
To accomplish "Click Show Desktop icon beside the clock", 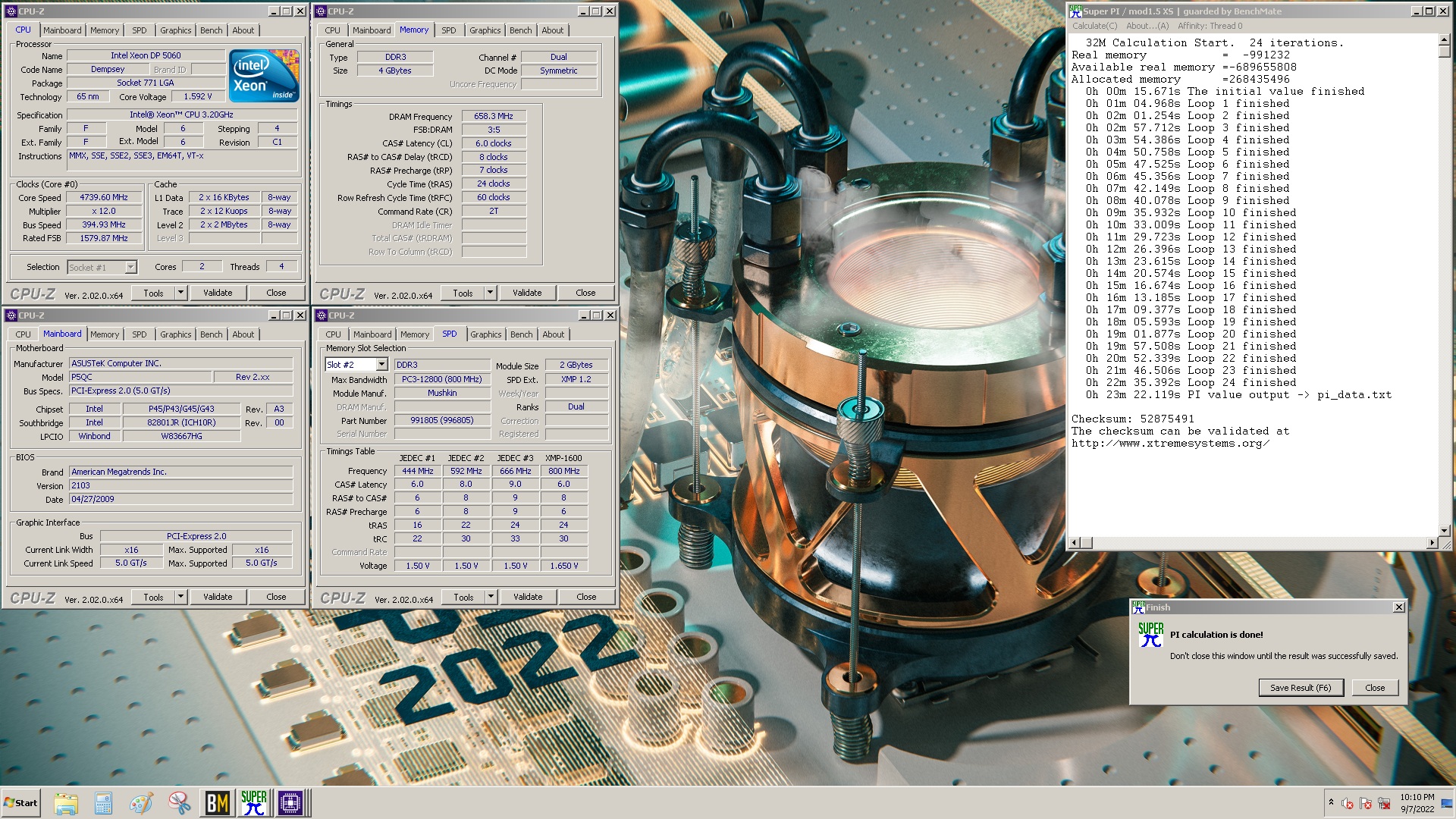I will tap(1448, 803).
